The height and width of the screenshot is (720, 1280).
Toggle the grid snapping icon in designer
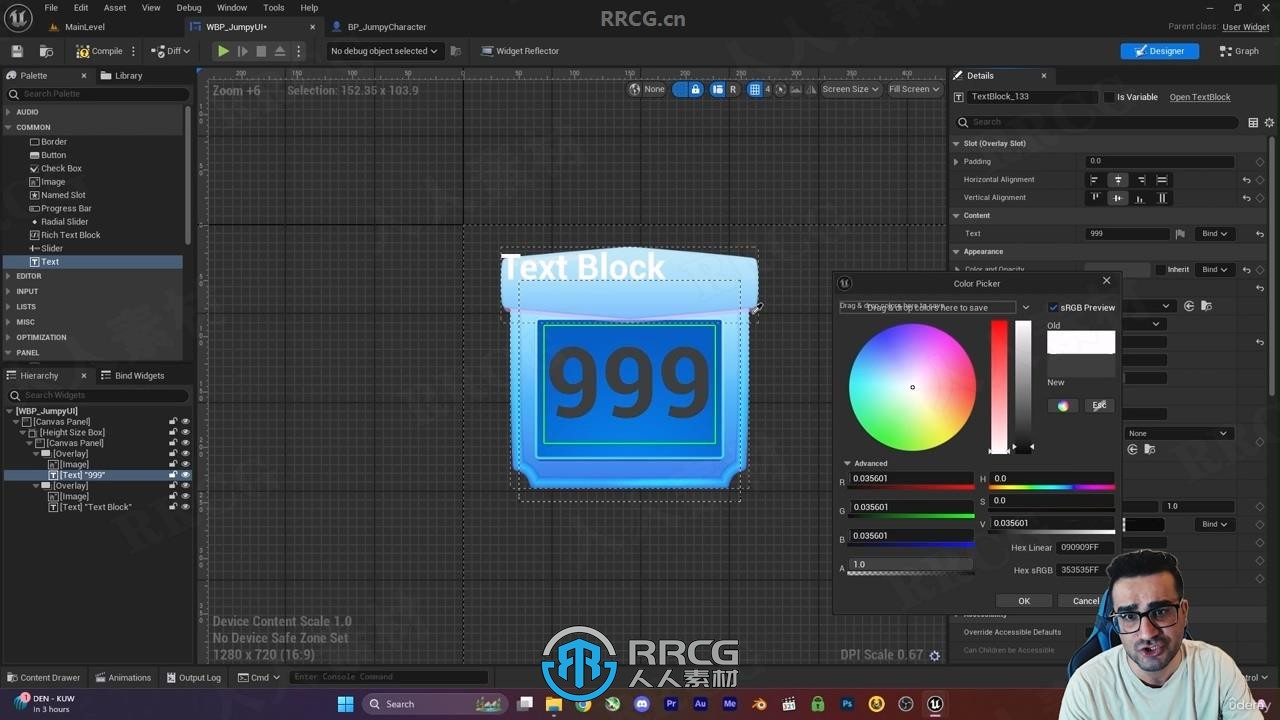[755, 89]
